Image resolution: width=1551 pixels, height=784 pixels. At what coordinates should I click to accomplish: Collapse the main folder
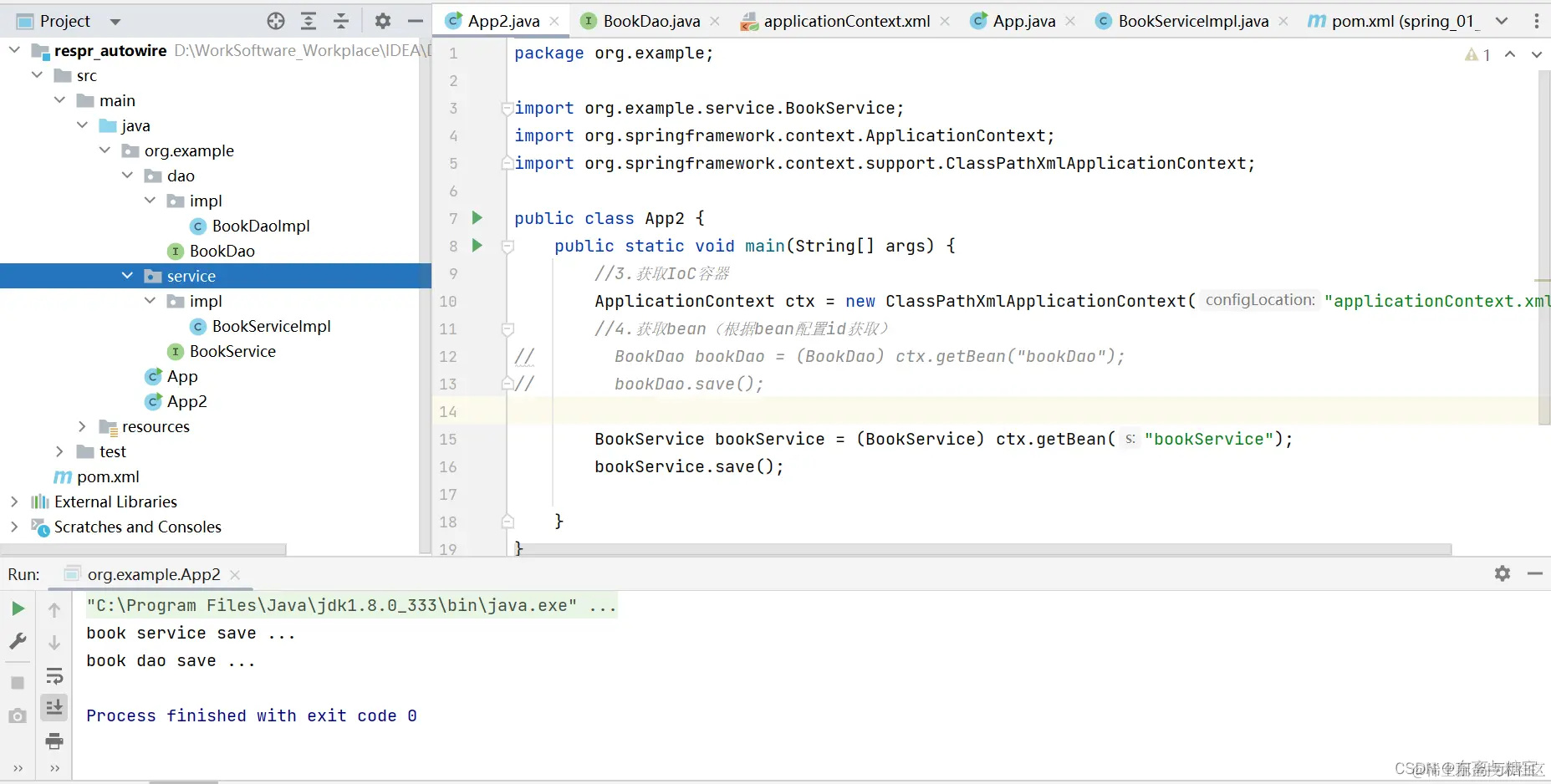pyautogui.click(x=59, y=100)
